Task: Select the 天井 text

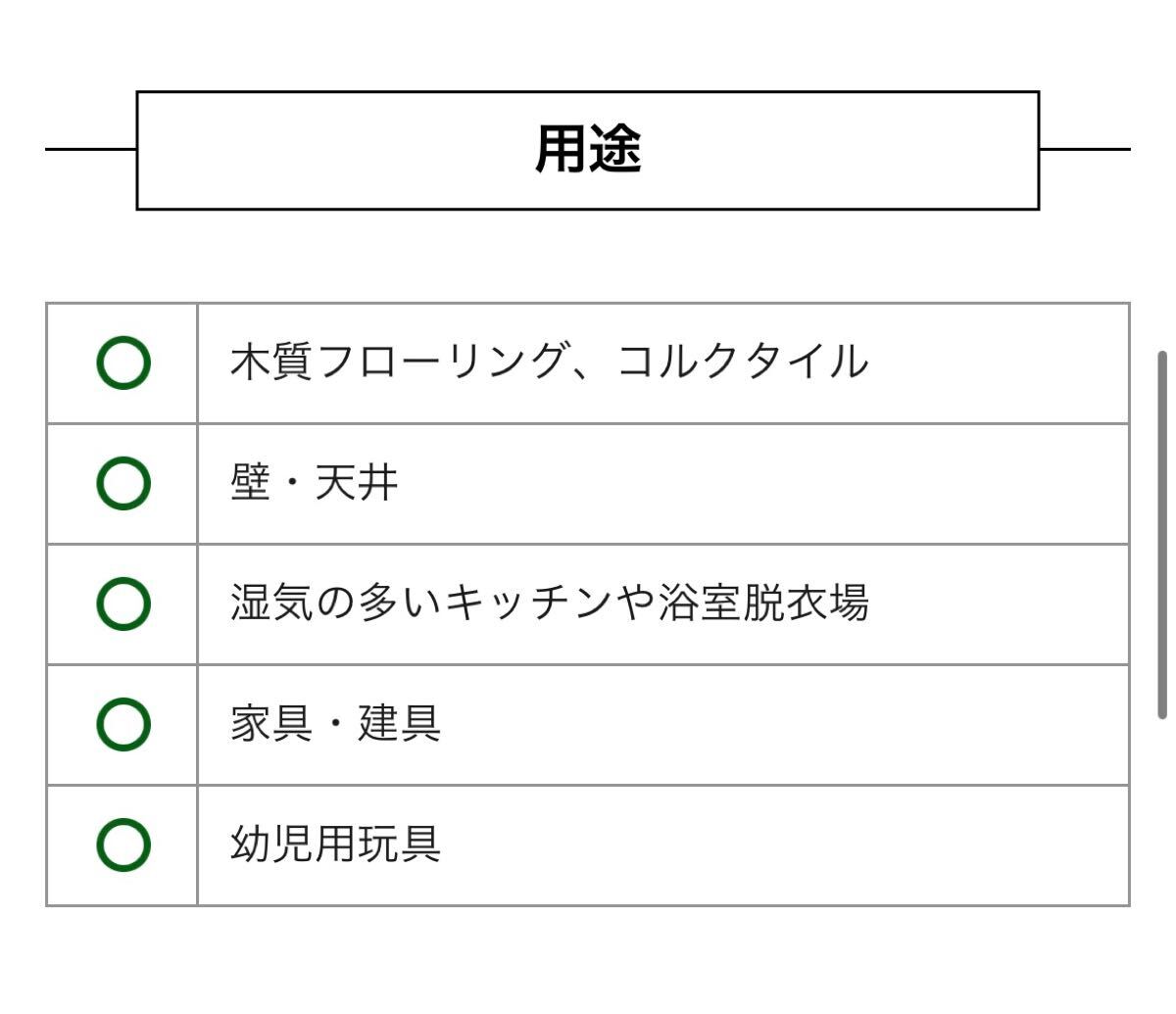Action: pyautogui.click(x=357, y=483)
